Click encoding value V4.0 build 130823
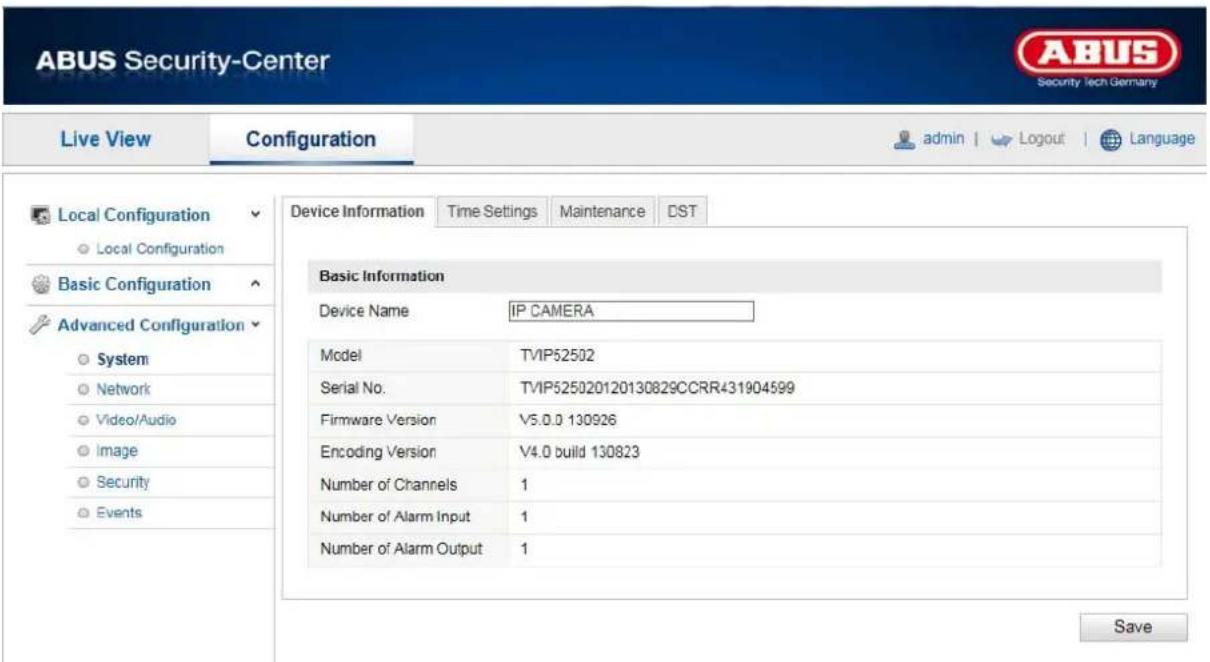Image resolution: width=1210 pixels, height=662 pixels. click(x=580, y=452)
